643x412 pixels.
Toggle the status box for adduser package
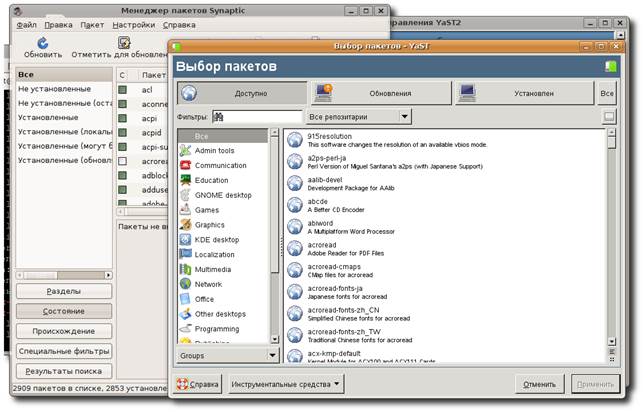pos(122,190)
